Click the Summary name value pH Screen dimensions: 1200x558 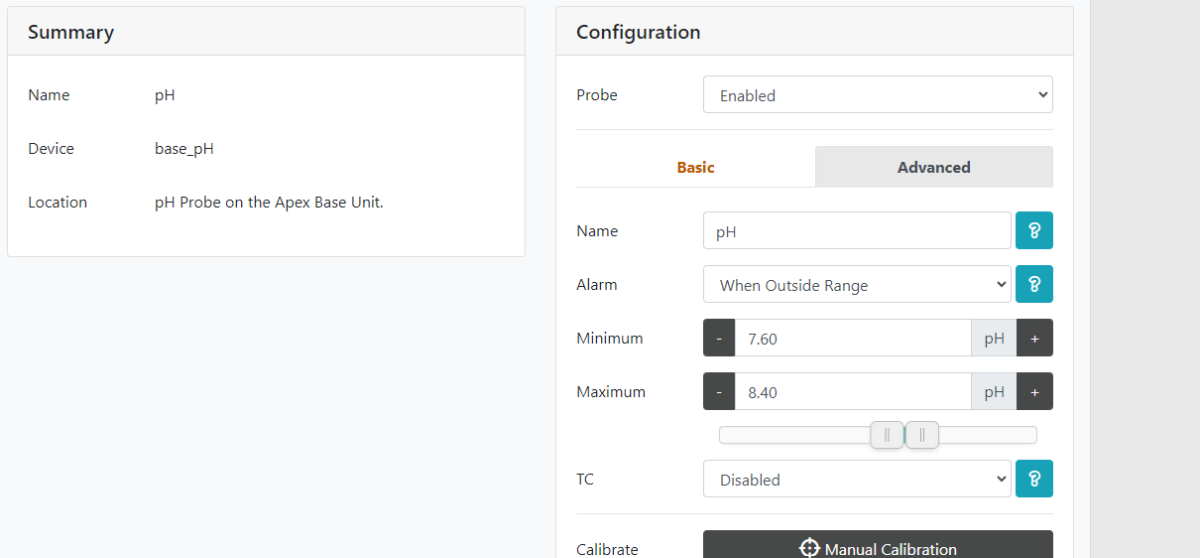pos(165,95)
